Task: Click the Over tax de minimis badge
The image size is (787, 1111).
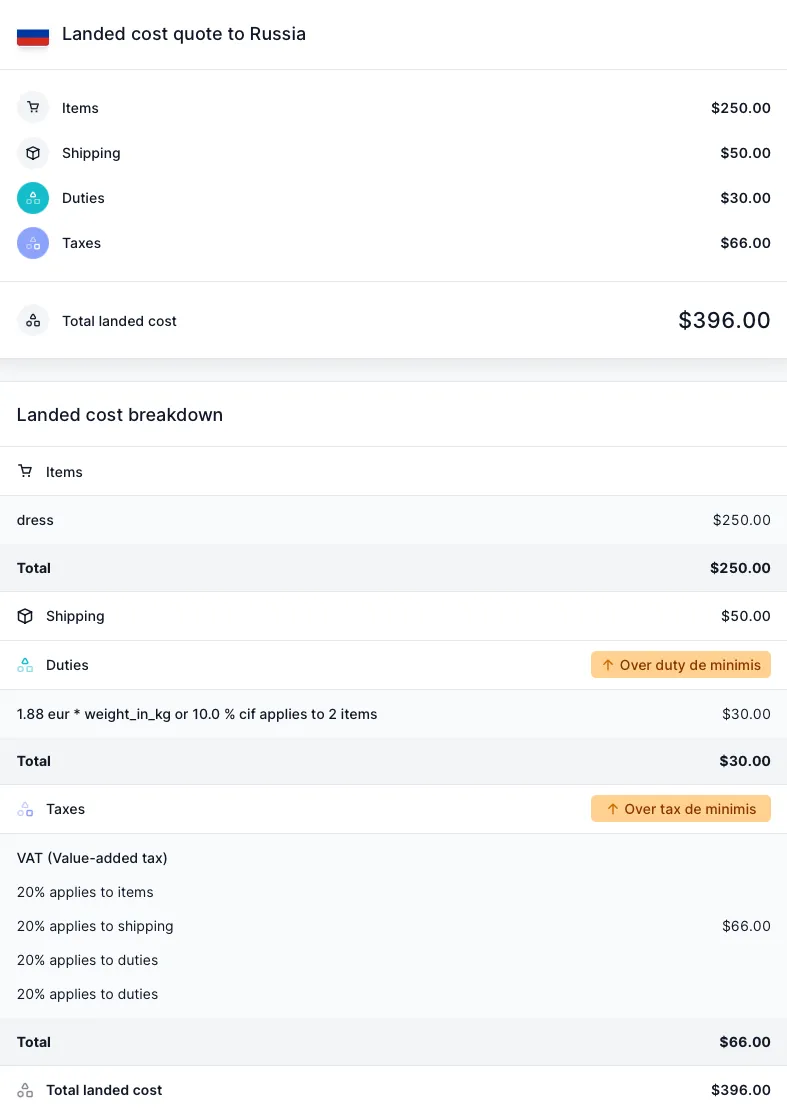Action: (x=681, y=809)
